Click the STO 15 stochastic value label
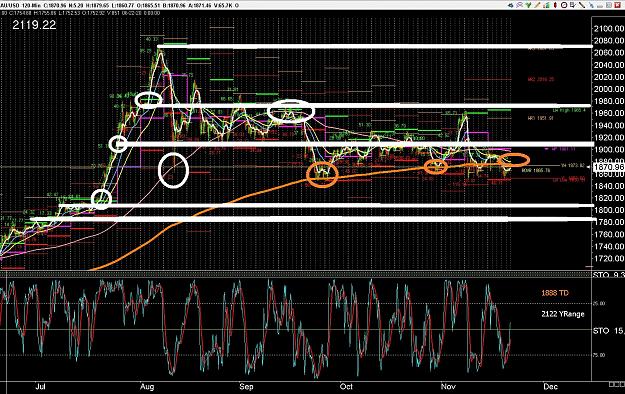This screenshot has width=625, height=394. tap(609, 331)
